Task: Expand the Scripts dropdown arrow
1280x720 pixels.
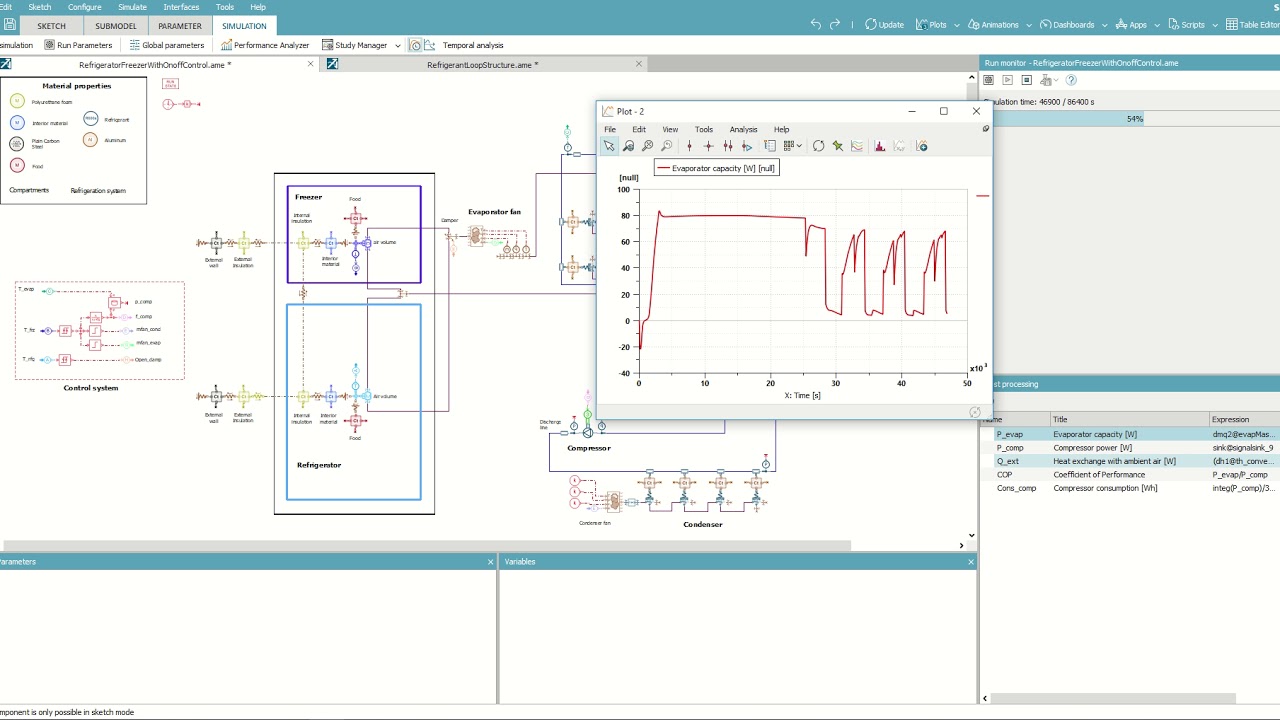Action: (x=1215, y=25)
